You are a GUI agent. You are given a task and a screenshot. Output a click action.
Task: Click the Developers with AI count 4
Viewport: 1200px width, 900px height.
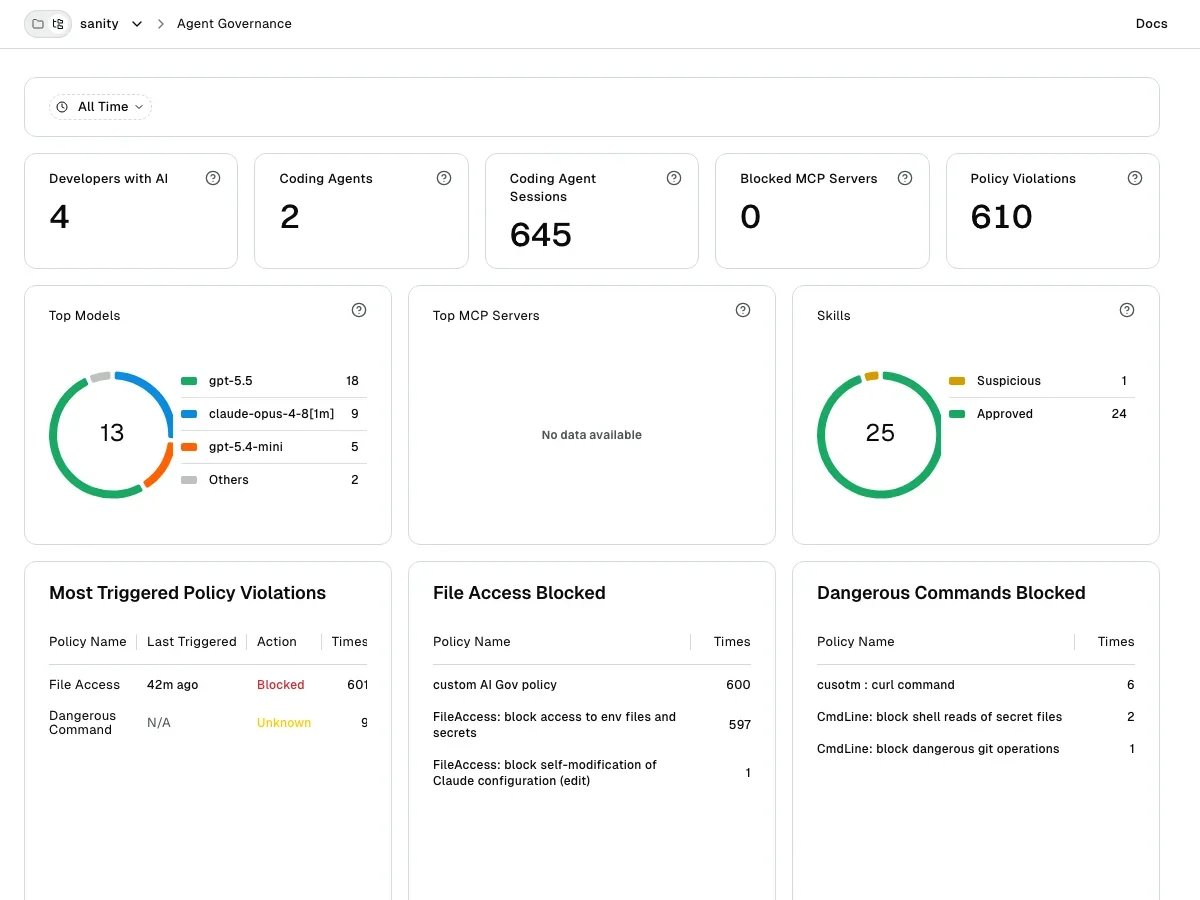(59, 217)
